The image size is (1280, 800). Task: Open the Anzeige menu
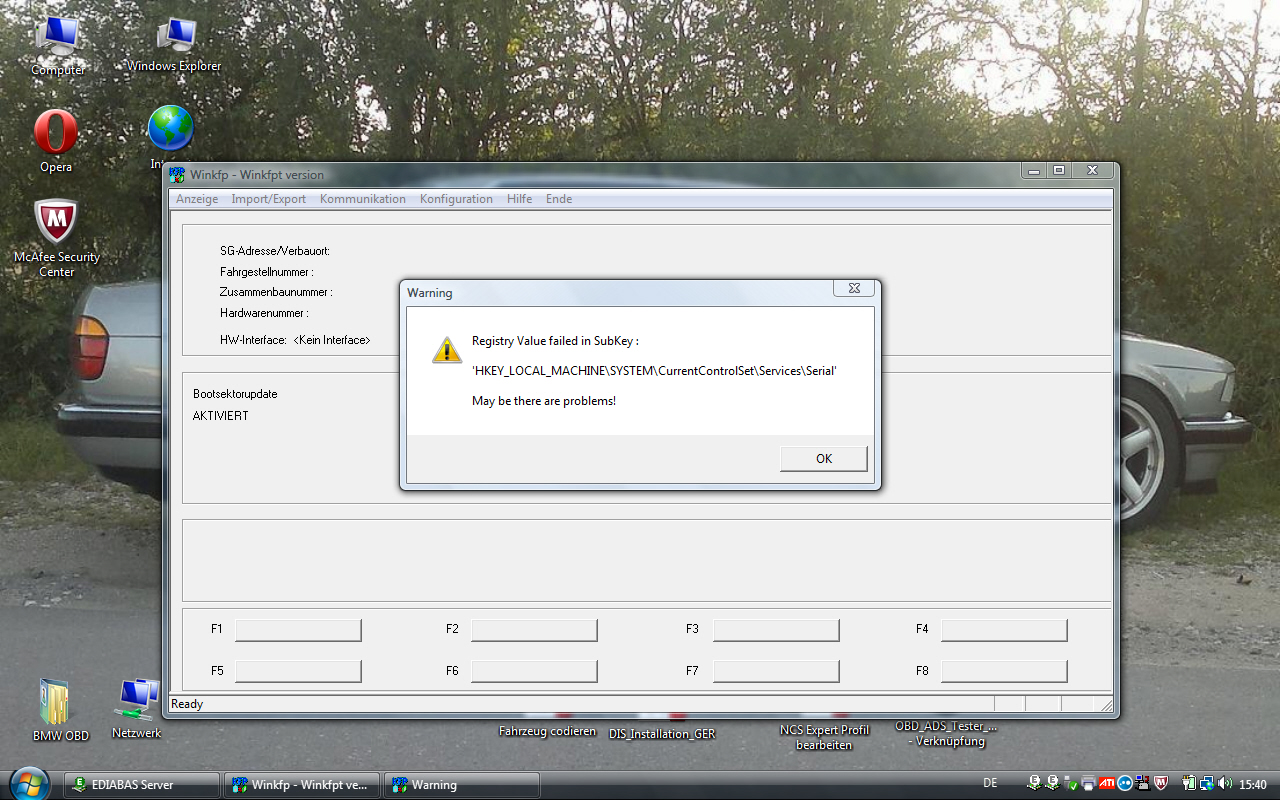(197, 199)
